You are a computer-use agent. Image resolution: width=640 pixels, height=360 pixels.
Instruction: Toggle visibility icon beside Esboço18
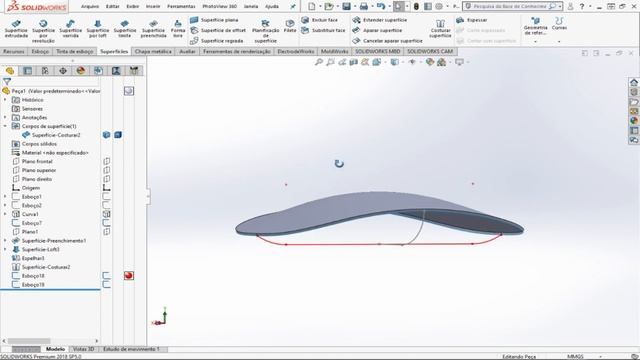(107, 276)
